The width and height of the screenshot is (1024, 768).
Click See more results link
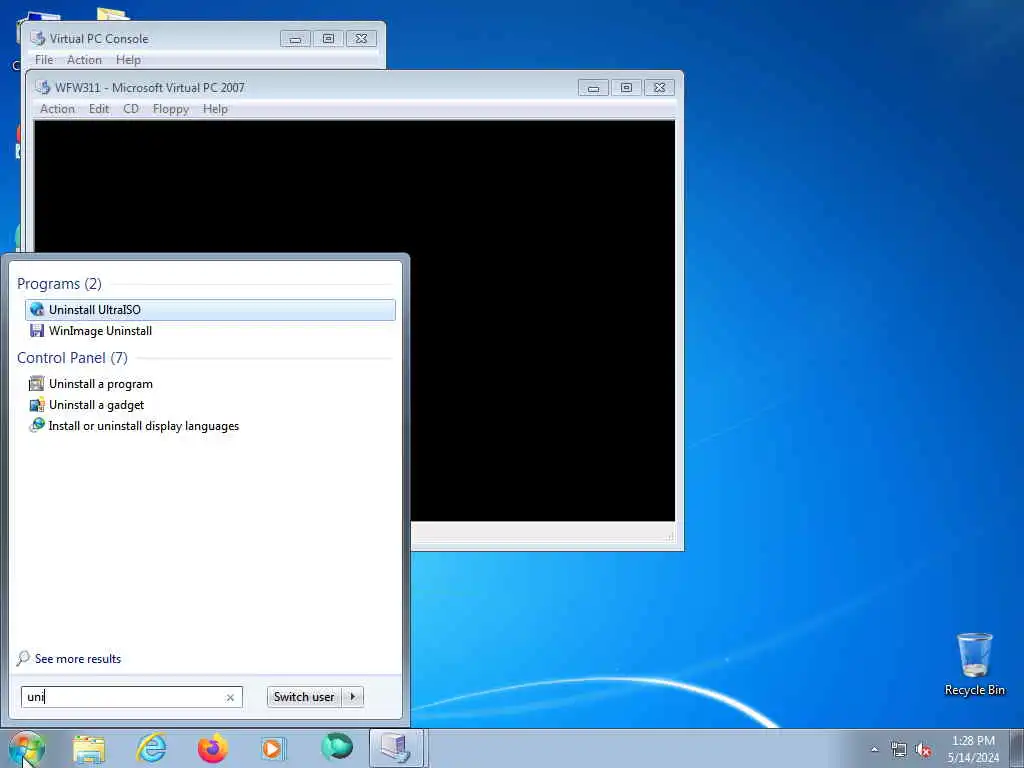coord(78,659)
